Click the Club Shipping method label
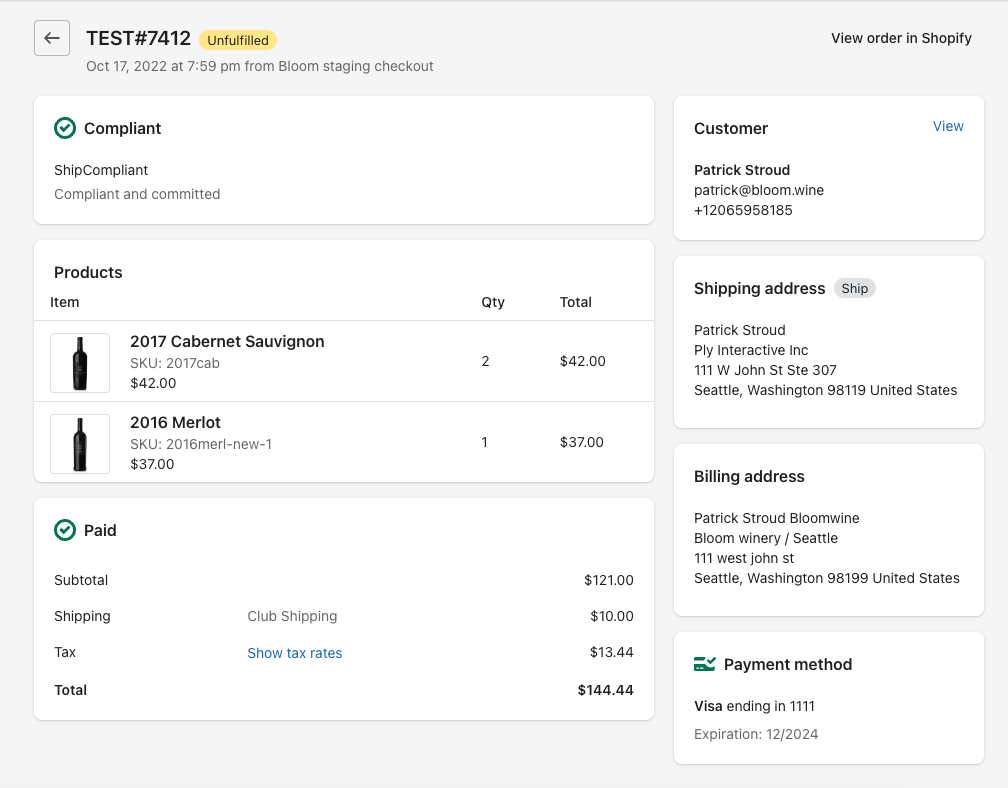Viewport: 1008px width, 788px height. pos(292,616)
